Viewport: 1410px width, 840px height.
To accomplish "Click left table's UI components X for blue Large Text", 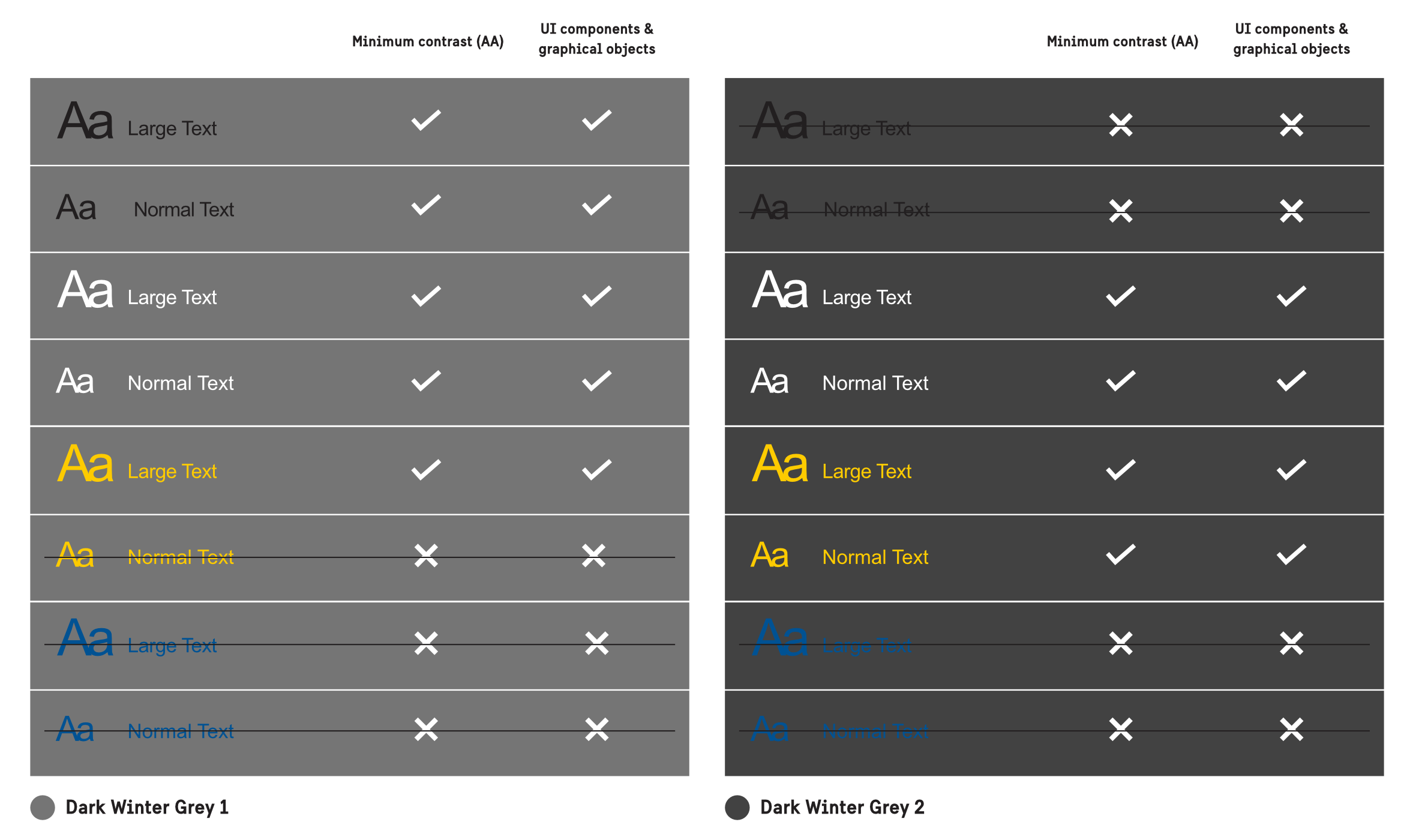I will coord(596,643).
